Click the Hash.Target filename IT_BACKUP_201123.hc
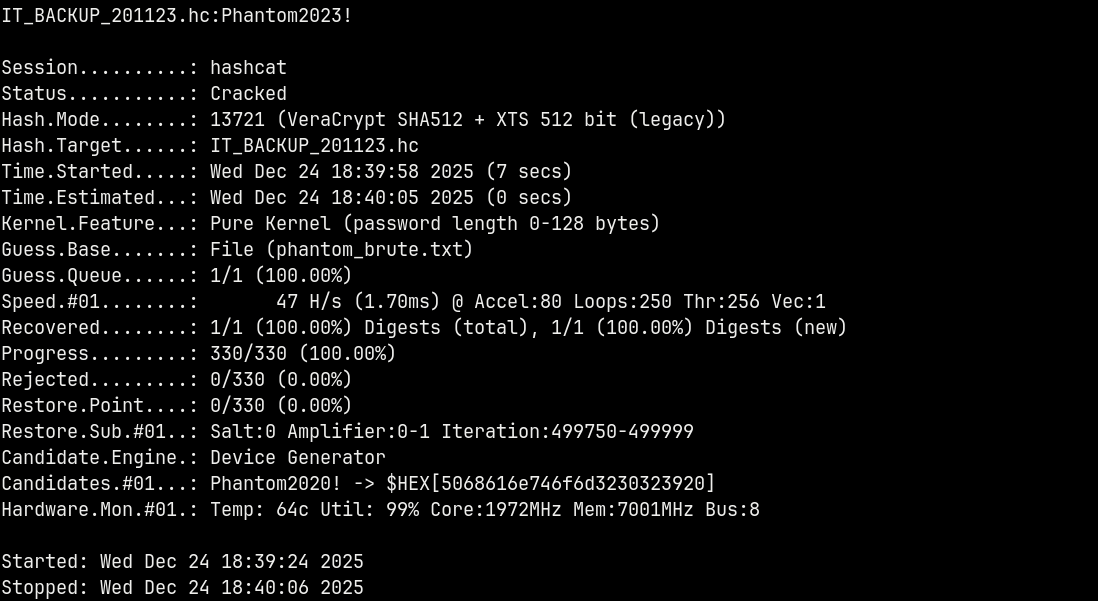The image size is (1098, 601). pos(314,146)
